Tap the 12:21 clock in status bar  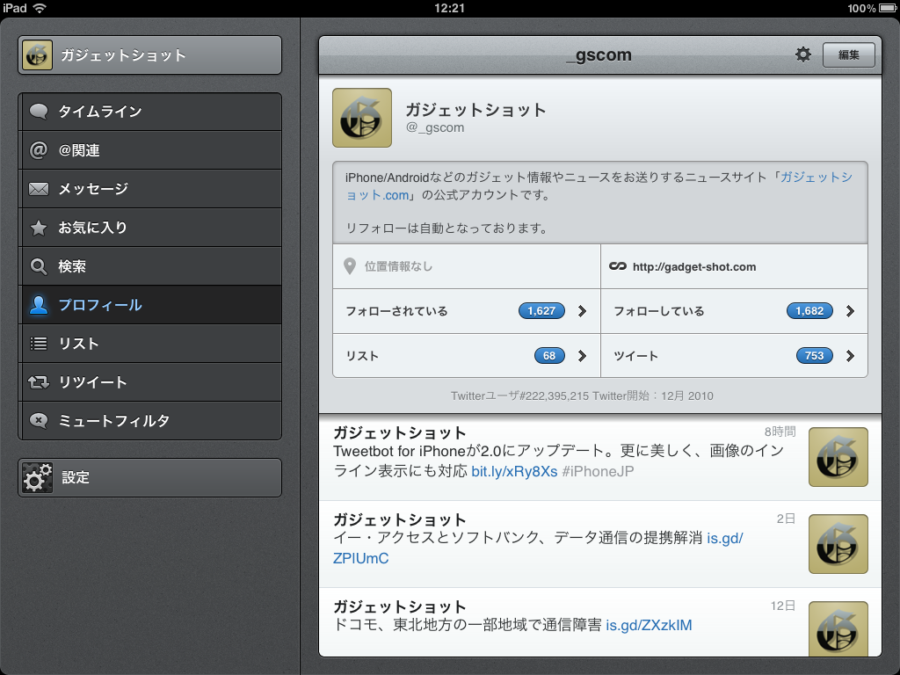tap(449, 8)
